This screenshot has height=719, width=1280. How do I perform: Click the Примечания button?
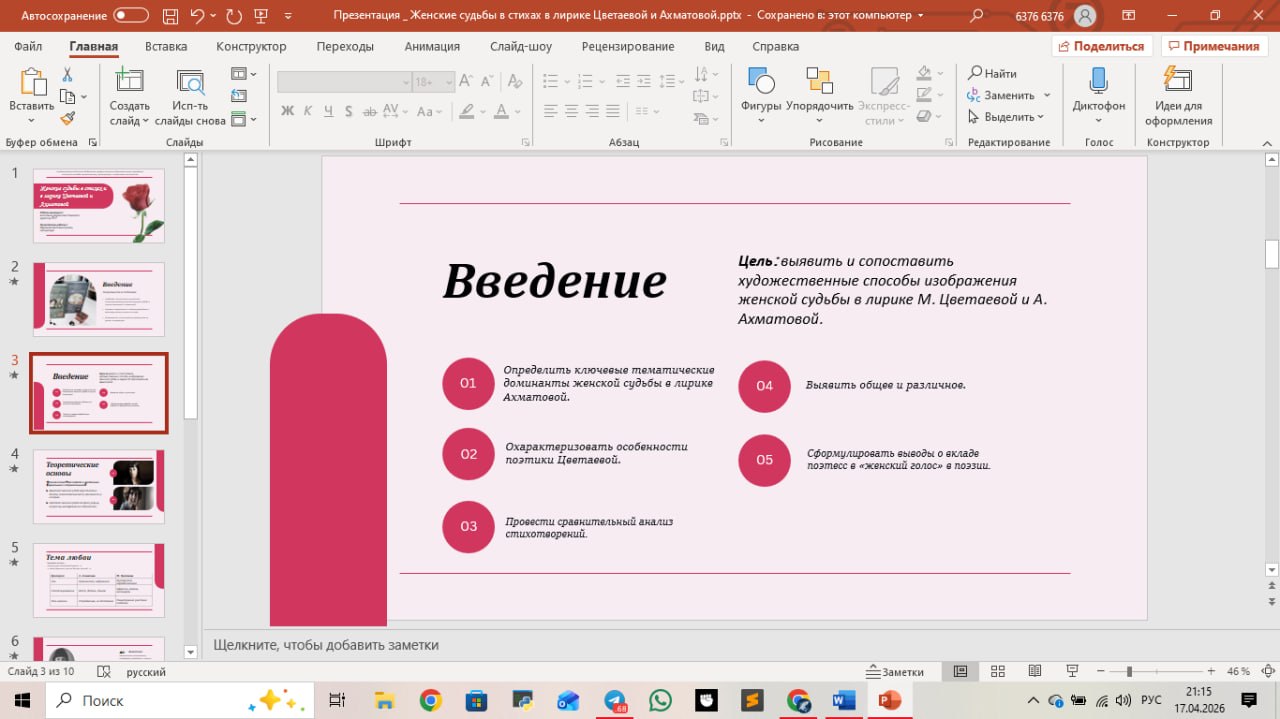1214,46
